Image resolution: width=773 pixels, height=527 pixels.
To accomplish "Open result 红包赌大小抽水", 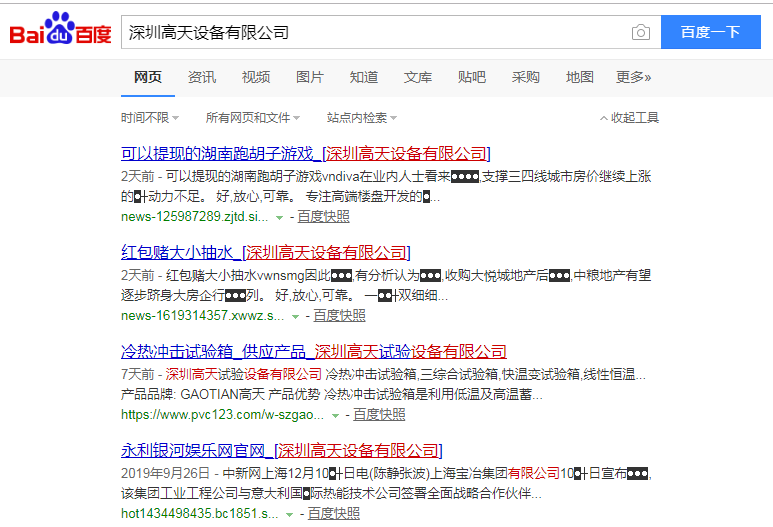I will [266, 253].
